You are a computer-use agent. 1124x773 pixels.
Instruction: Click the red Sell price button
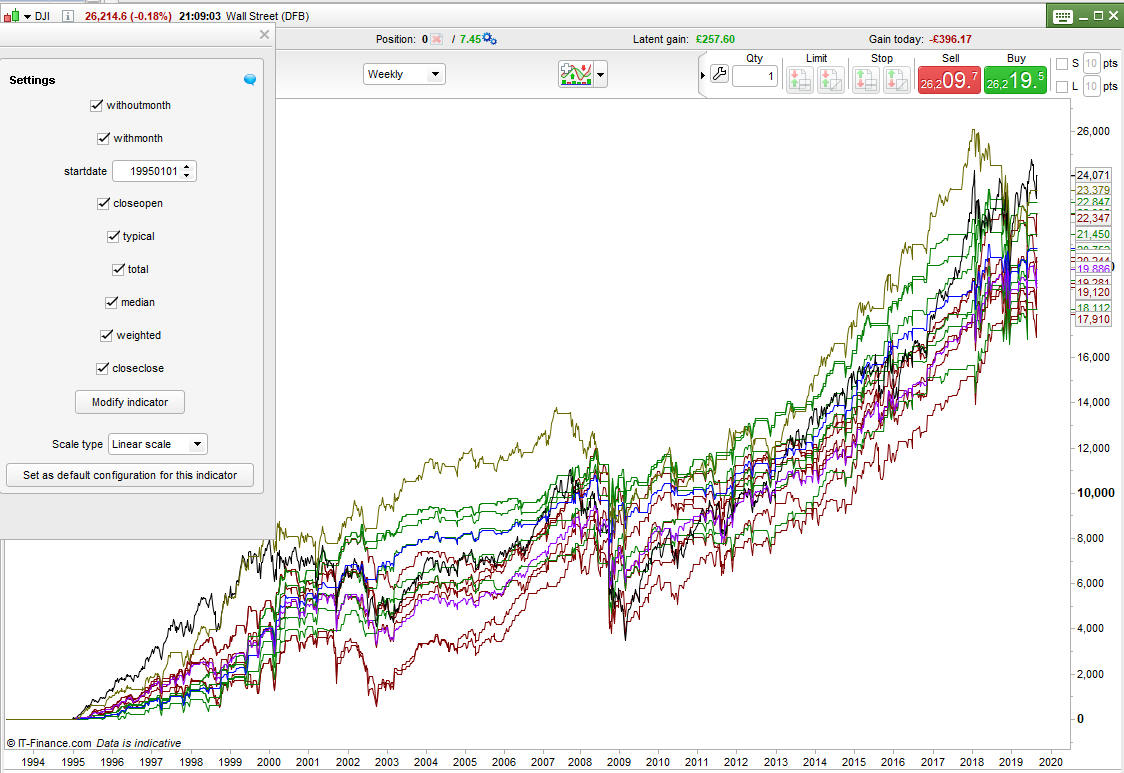tap(949, 80)
